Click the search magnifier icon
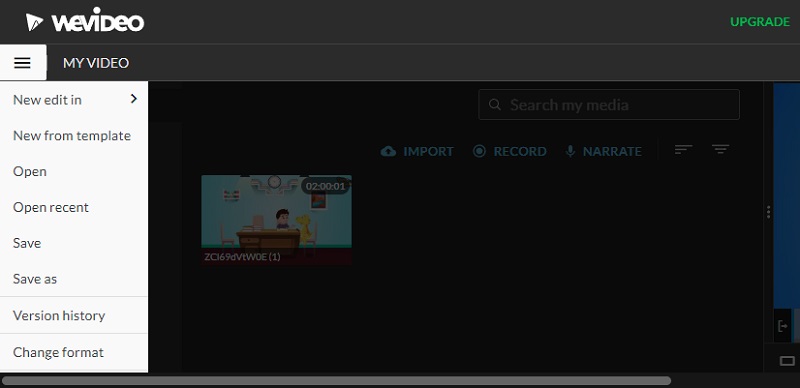The image size is (800, 388). click(494, 105)
